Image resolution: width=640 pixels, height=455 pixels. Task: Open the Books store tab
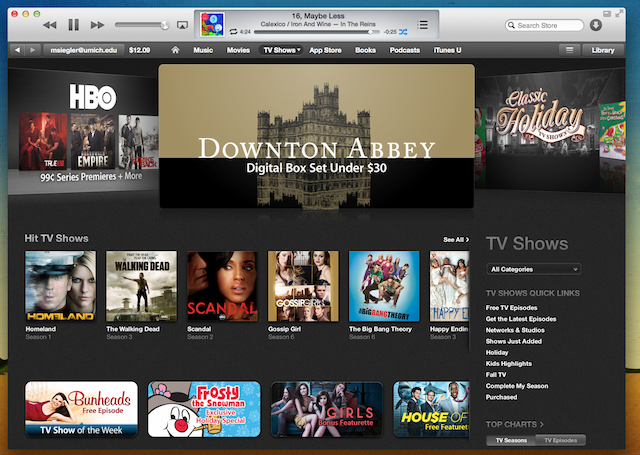coord(365,50)
